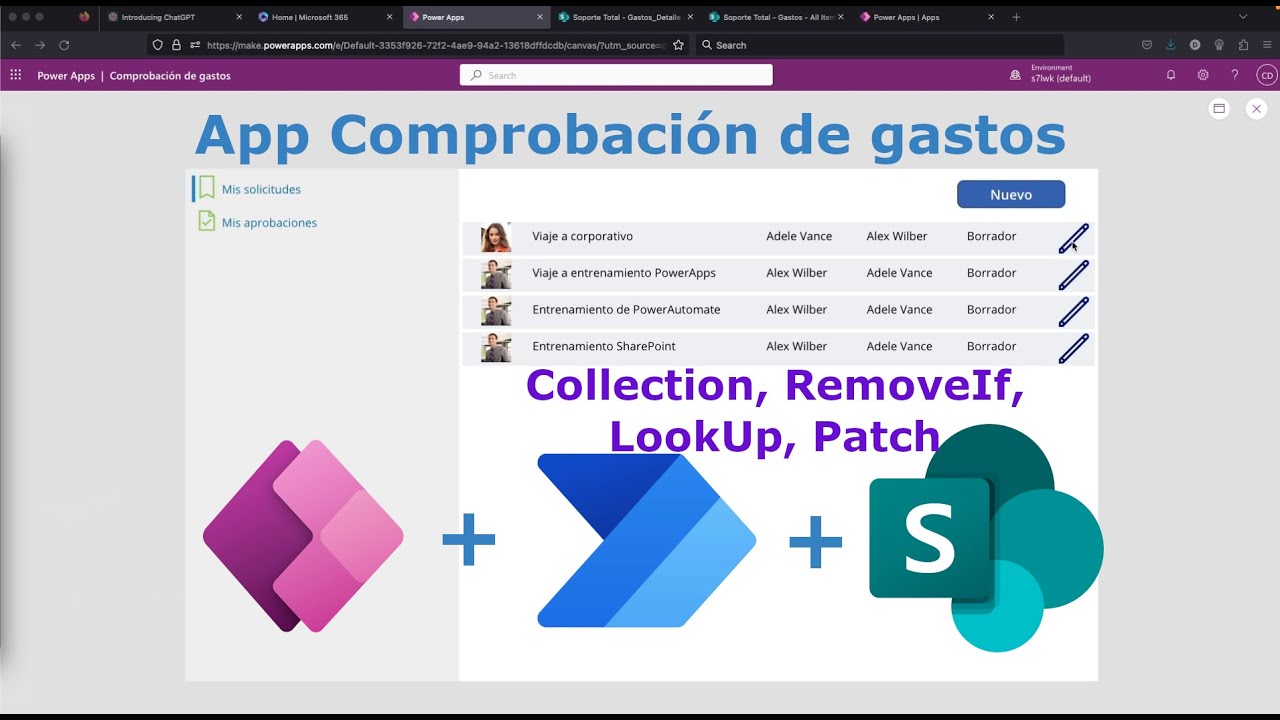Bookmark this page with the star

(678, 45)
